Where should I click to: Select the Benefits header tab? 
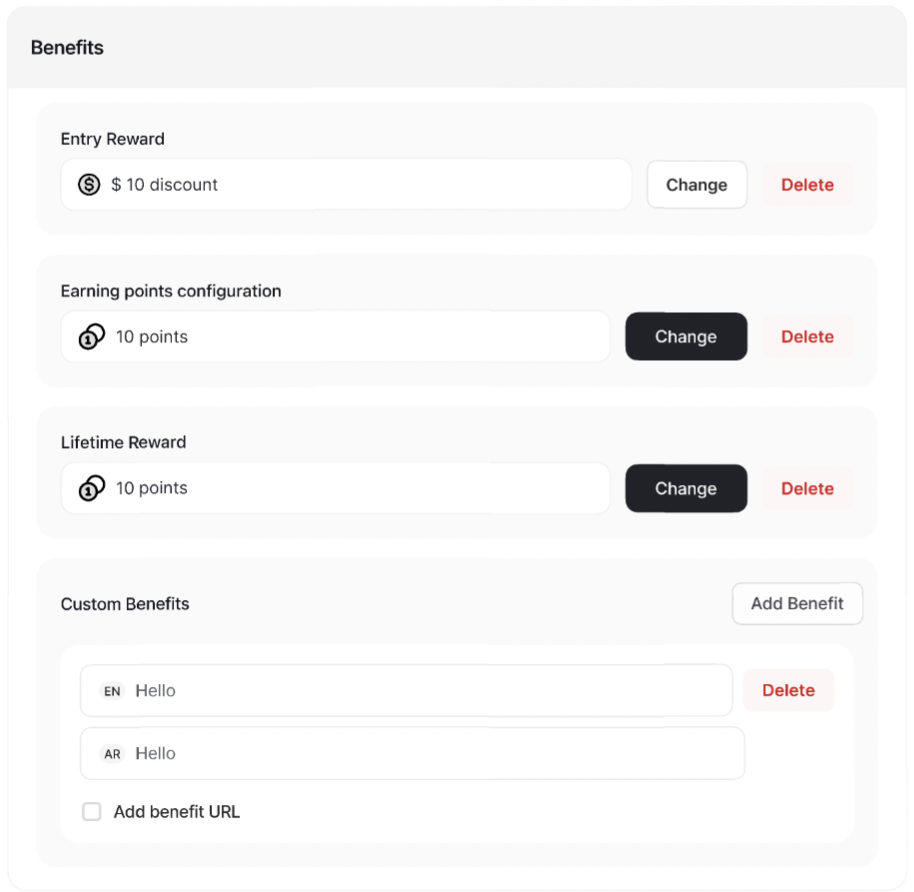(67, 47)
